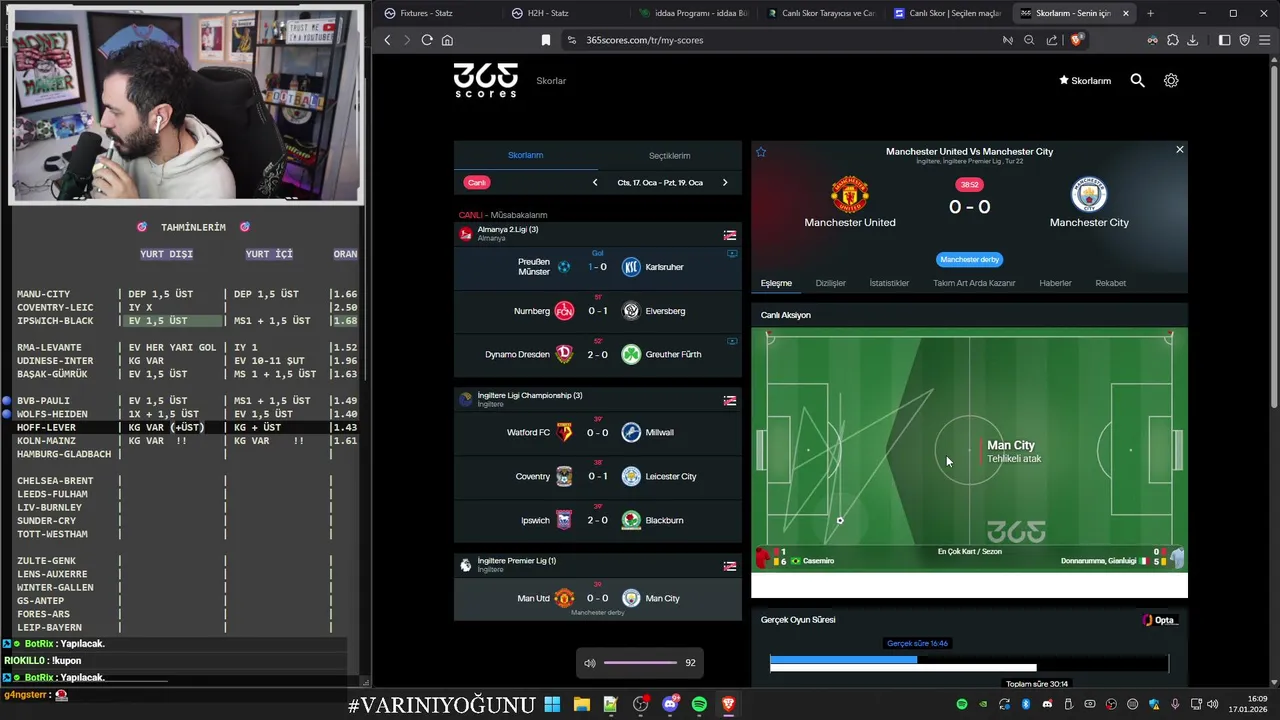This screenshot has height=720, width=1280.
Task: Switch to the Seçtiklerim tab
Action: click(x=670, y=155)
